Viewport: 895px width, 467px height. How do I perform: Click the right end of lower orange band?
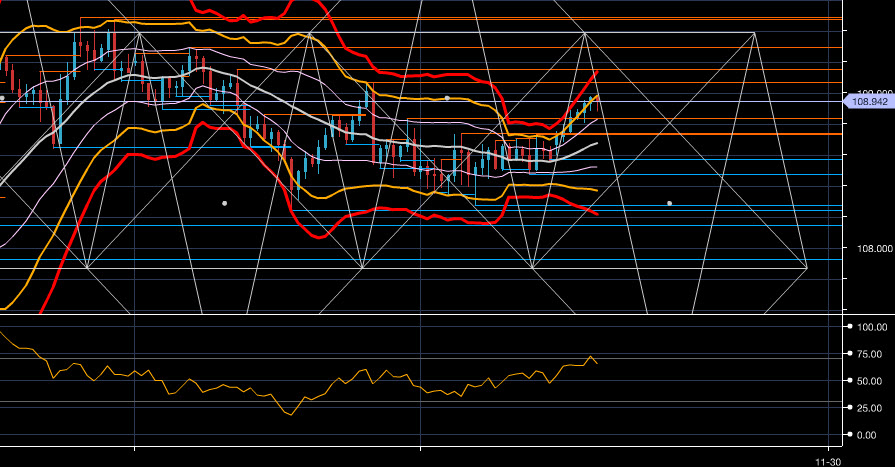pos(598,190)
